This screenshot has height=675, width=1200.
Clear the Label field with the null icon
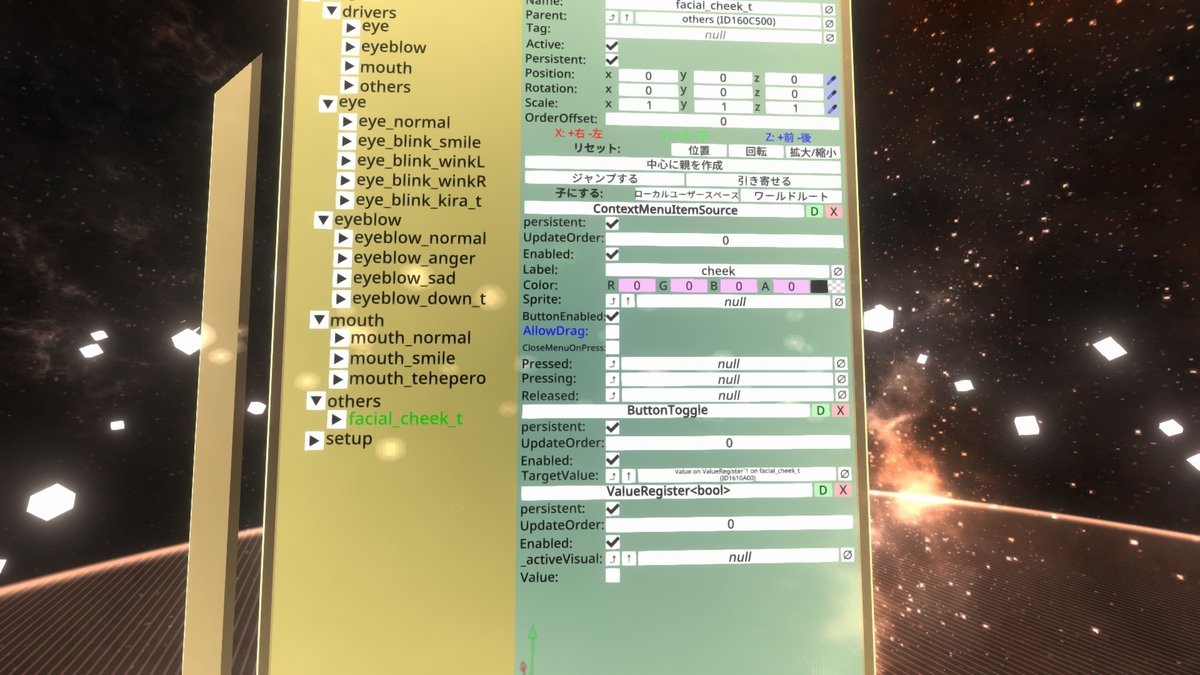pos(838,271)
